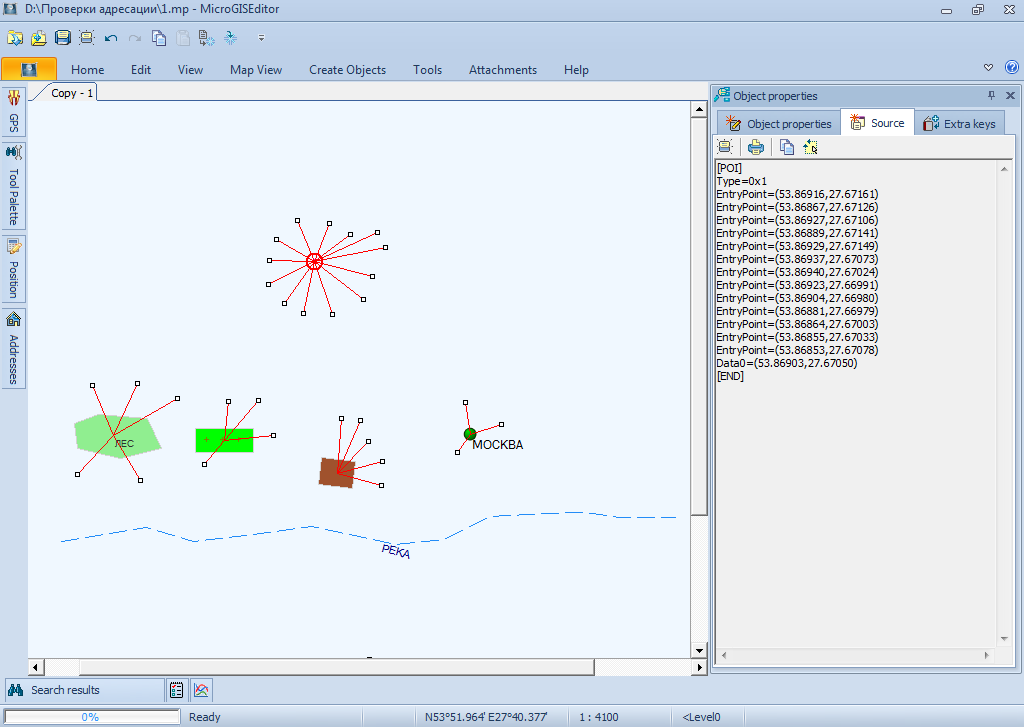Click the Save disk icon in toolbar
The width and height of the screenshot is (1024, 727).
pos(62,38)
